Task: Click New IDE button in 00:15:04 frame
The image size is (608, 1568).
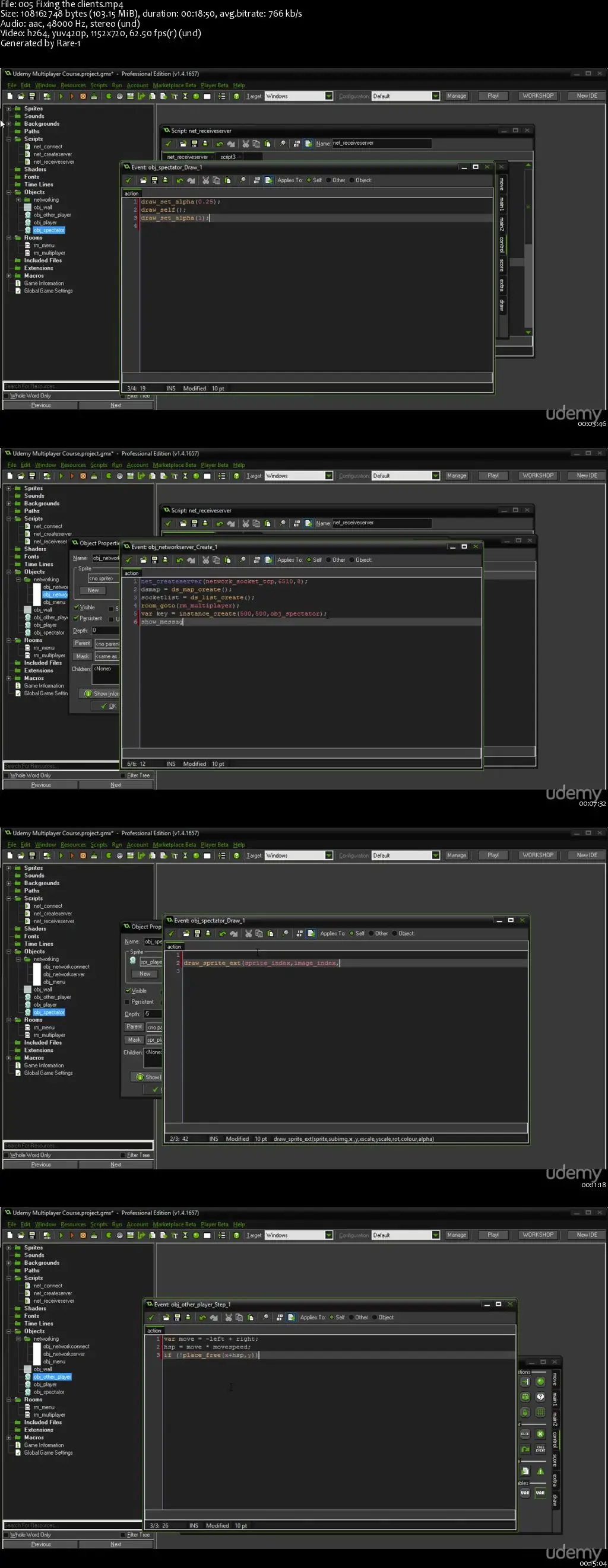Action: coord(587,1235)
